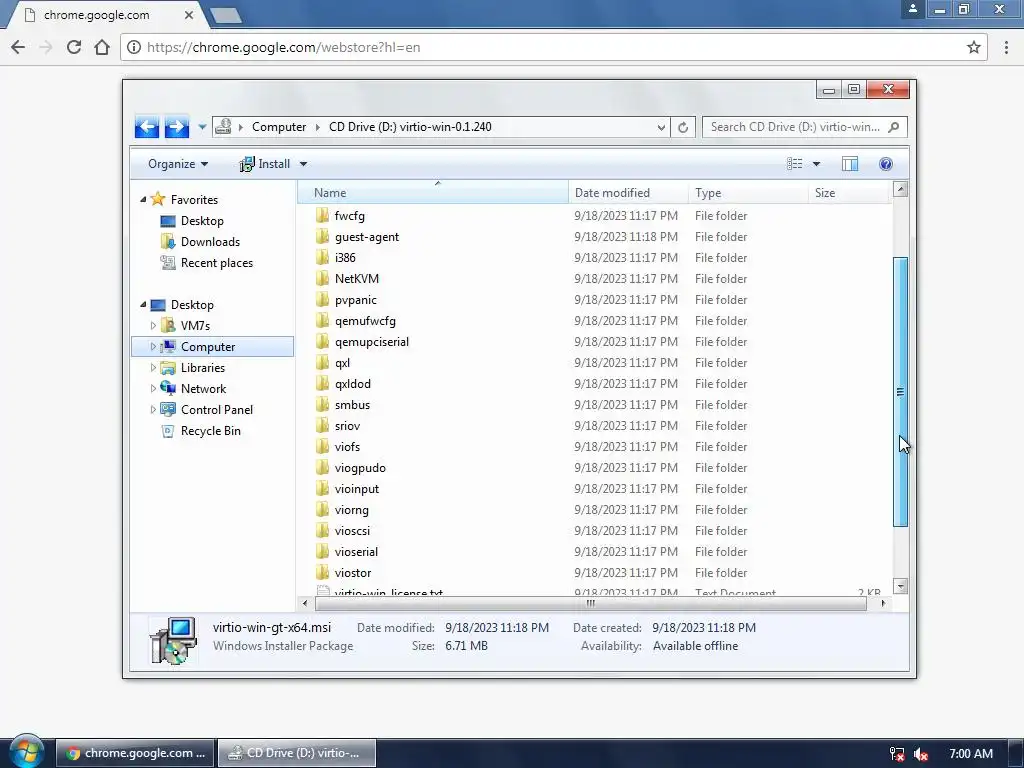Click the Search CD Drive input field
Viewport: 1024px width, 768px height.
click(x=795, y=127)
